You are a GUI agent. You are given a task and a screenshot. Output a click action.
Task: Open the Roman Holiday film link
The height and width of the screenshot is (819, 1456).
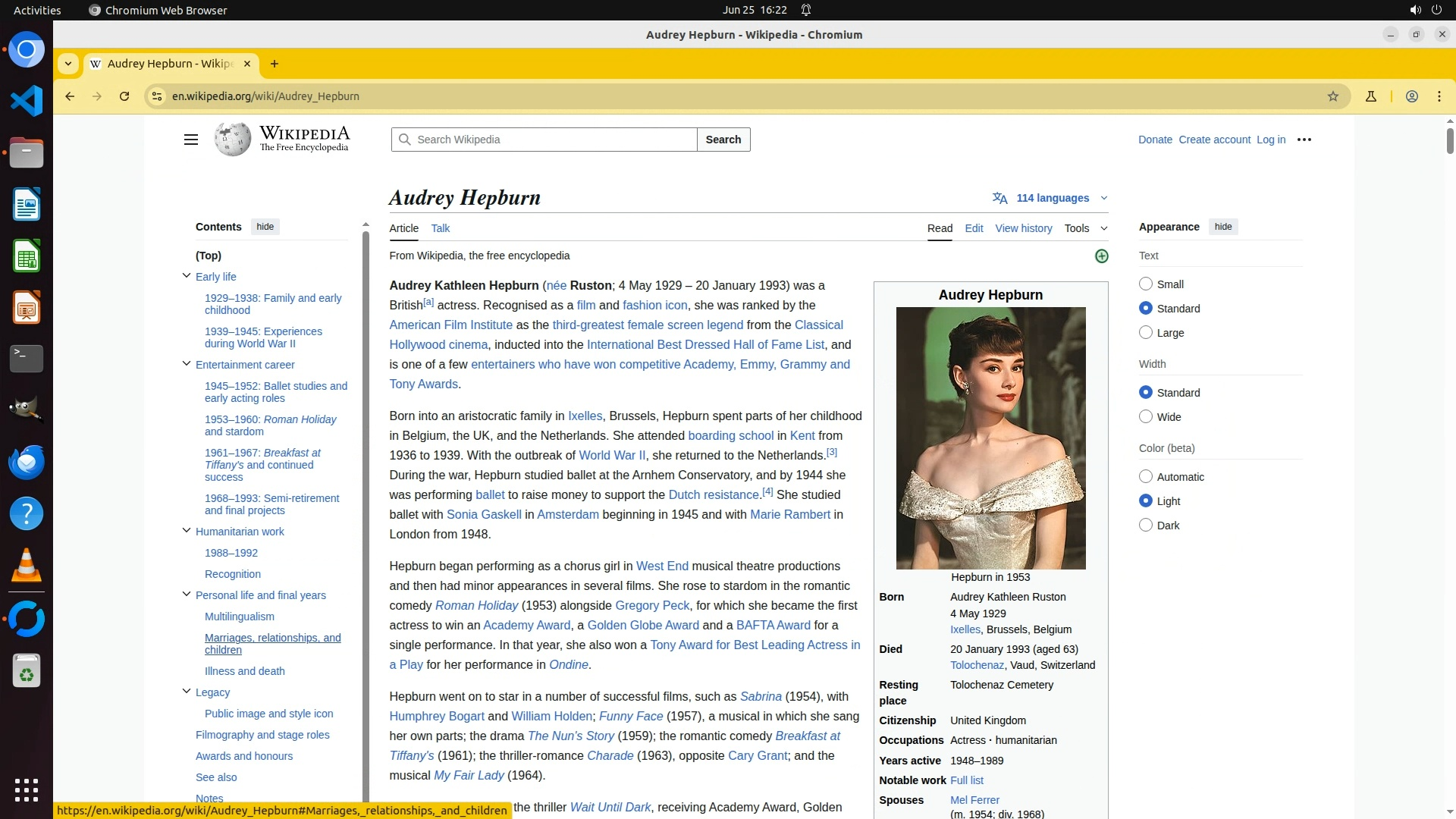476,605
